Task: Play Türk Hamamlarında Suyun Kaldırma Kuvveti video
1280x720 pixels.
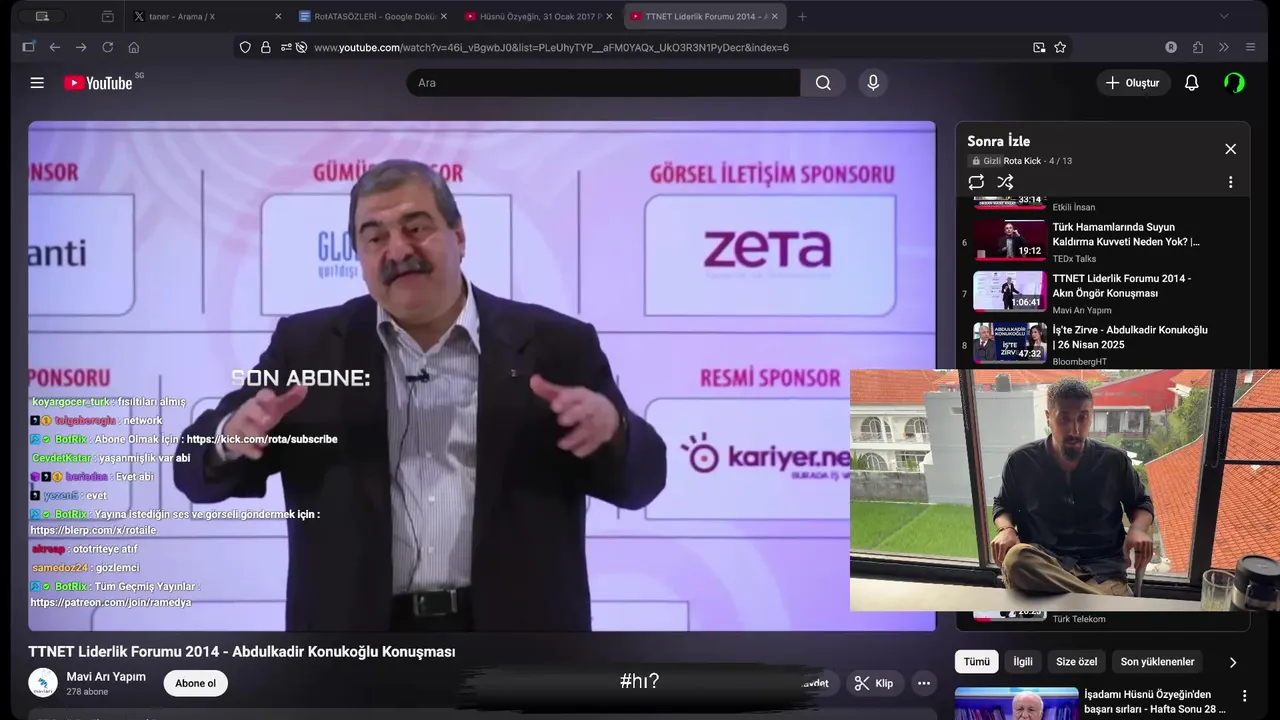Action: (x=1126, y=234)
